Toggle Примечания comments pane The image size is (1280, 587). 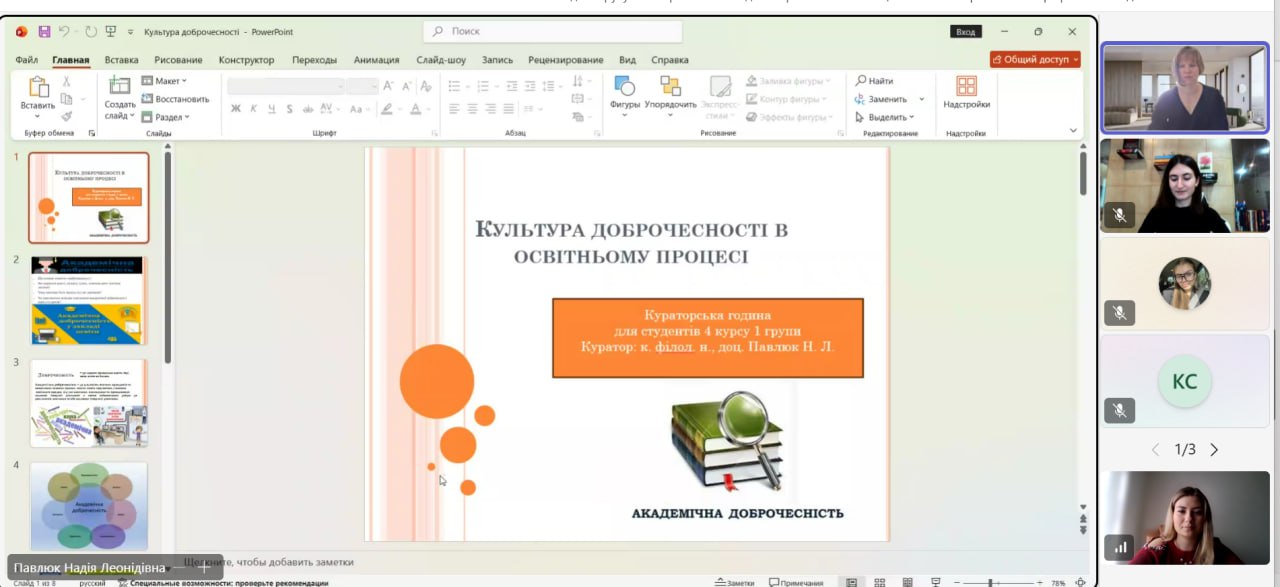(796, 582)
